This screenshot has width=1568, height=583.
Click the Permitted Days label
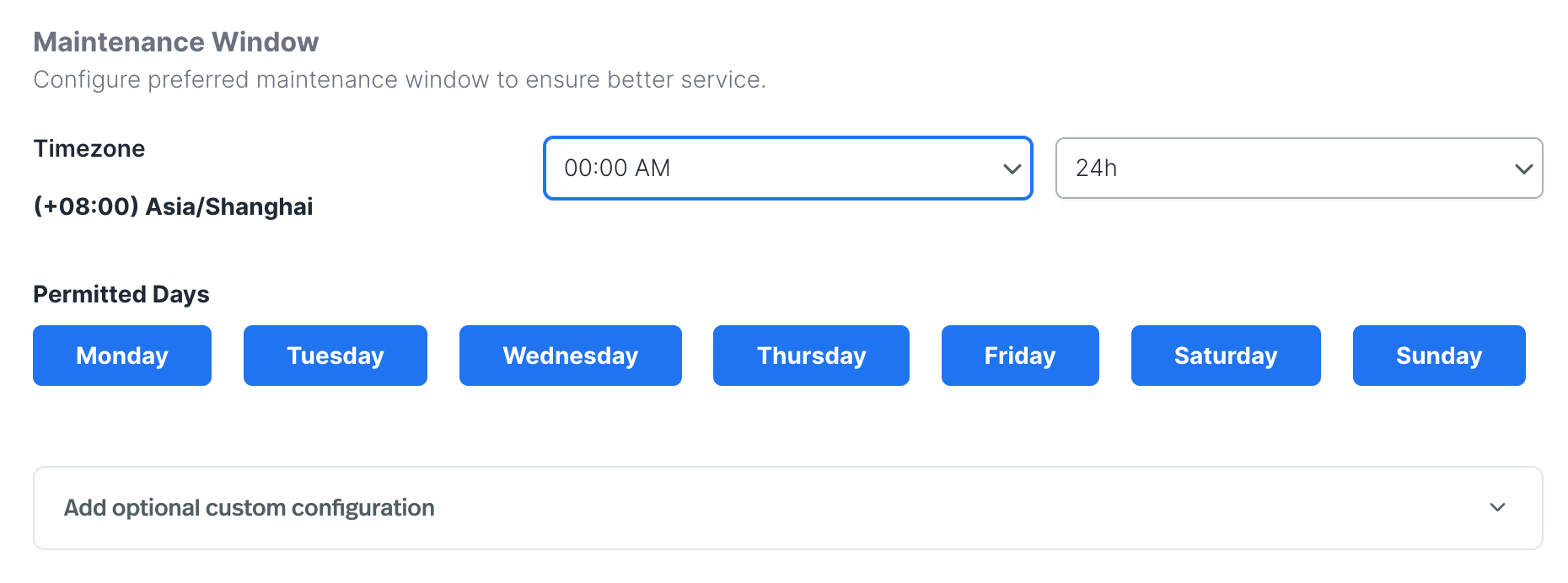tap(121, 294)
